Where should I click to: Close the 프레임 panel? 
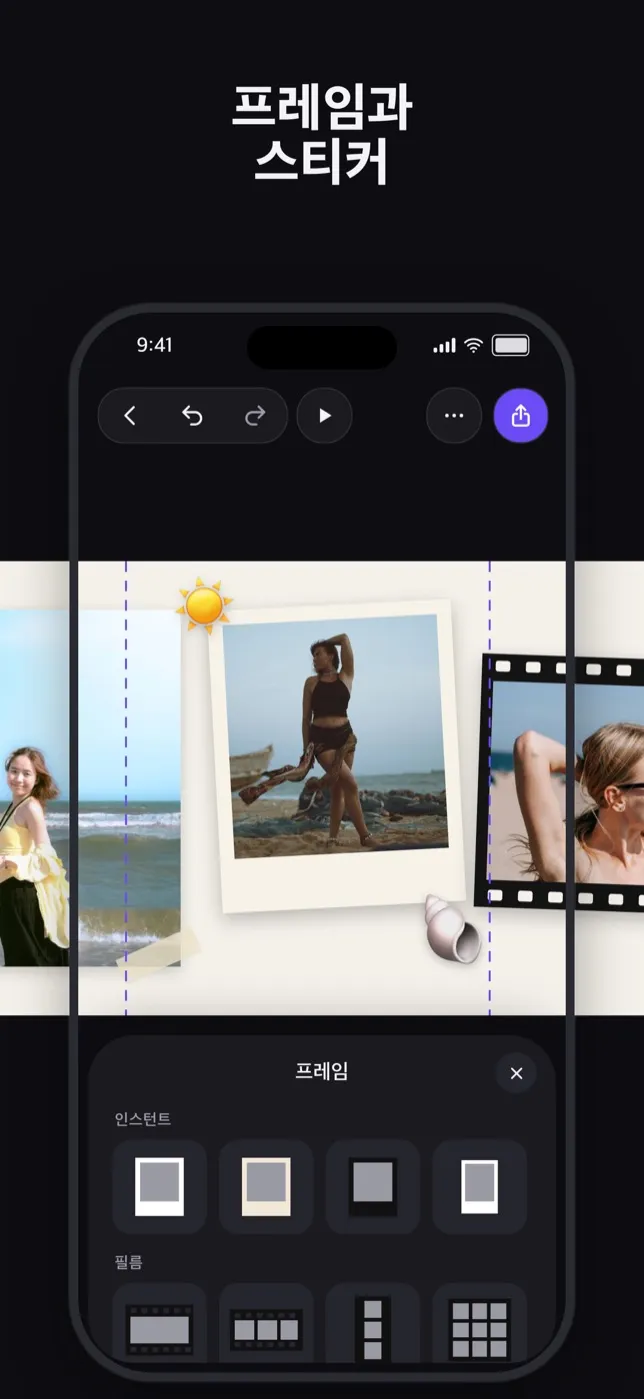516,1073
